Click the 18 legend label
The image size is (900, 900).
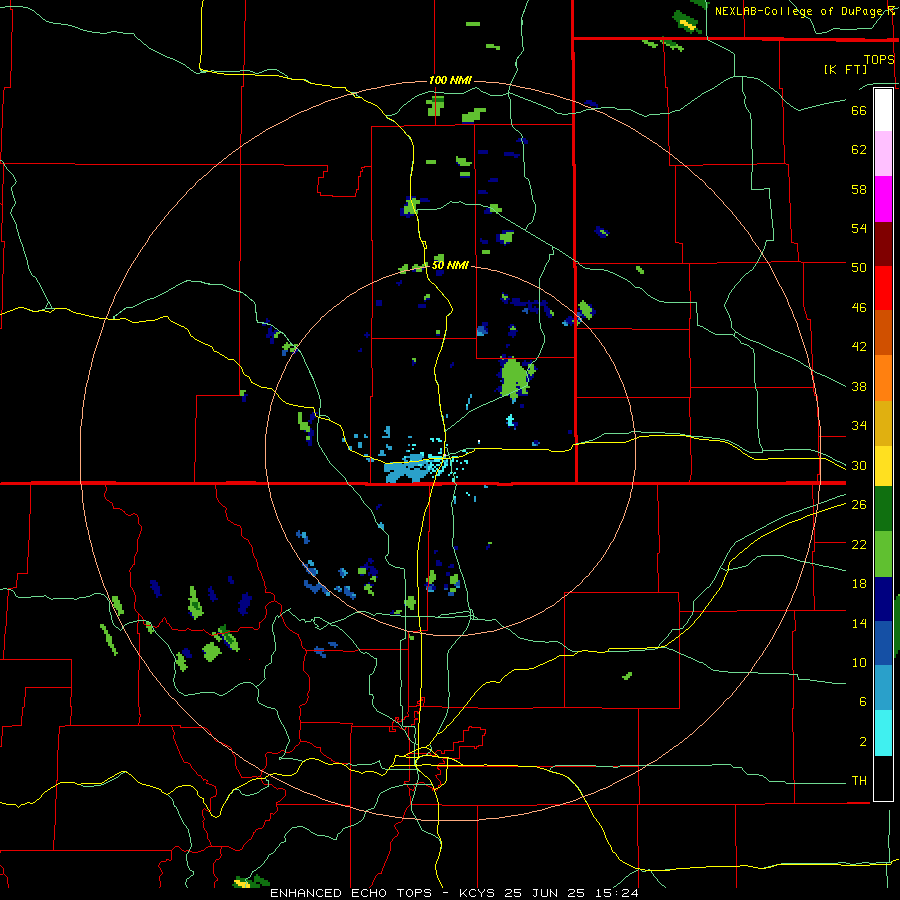pos(859,584)
